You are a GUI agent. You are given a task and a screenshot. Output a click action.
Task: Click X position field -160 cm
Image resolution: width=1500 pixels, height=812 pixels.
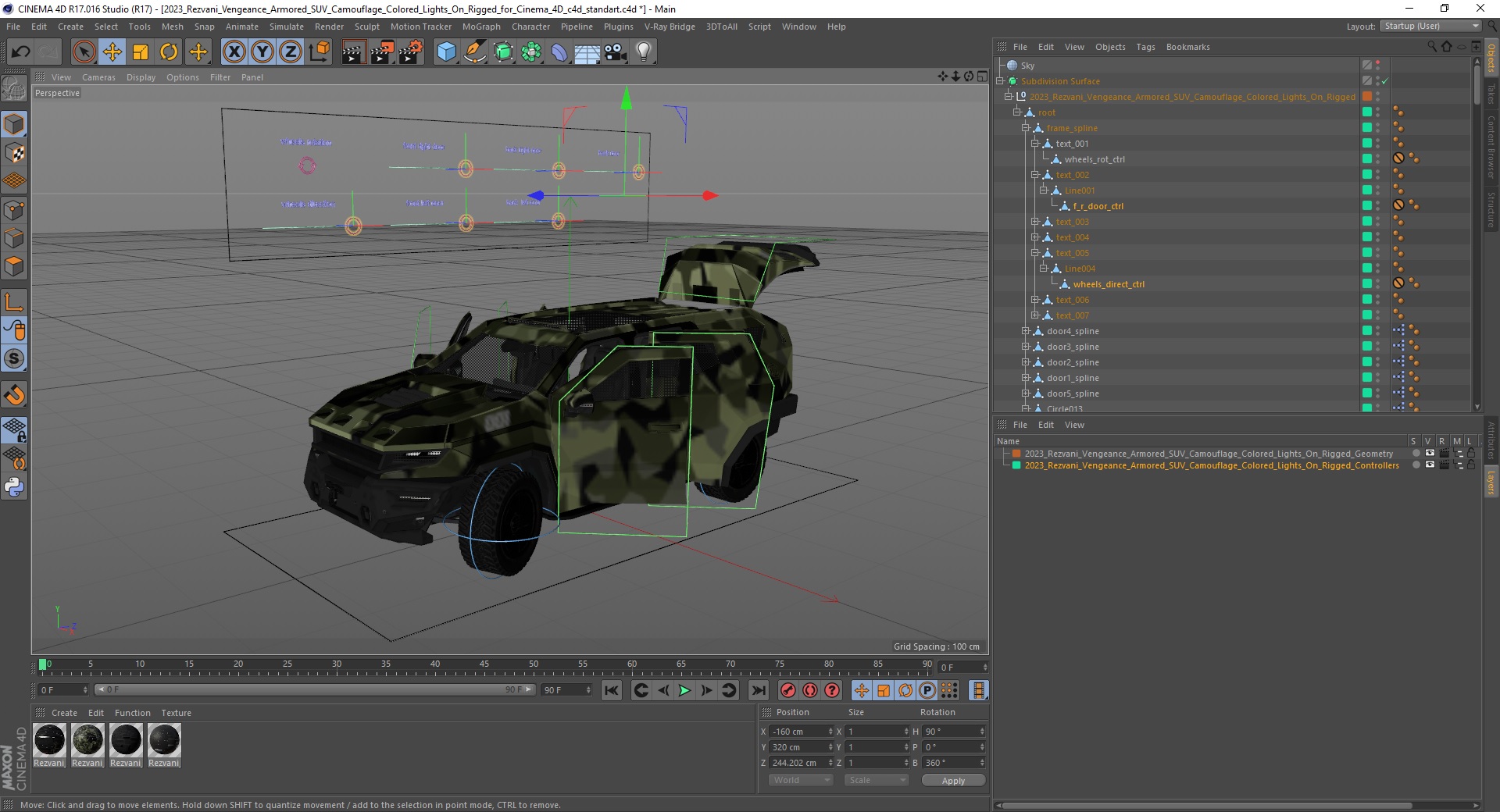pyautogui.click(x=802, y=732)
